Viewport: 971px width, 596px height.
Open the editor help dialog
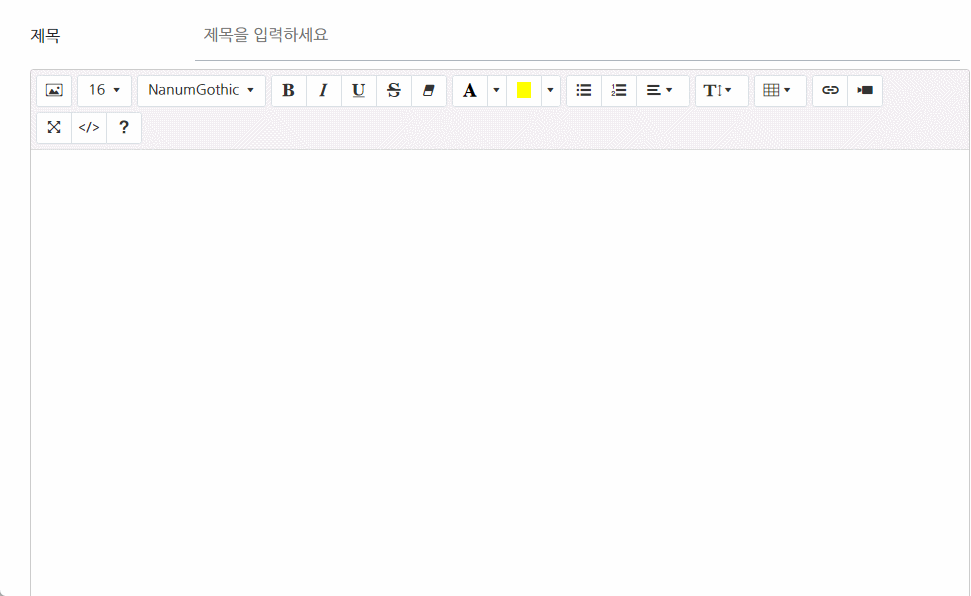click(124, 128)
